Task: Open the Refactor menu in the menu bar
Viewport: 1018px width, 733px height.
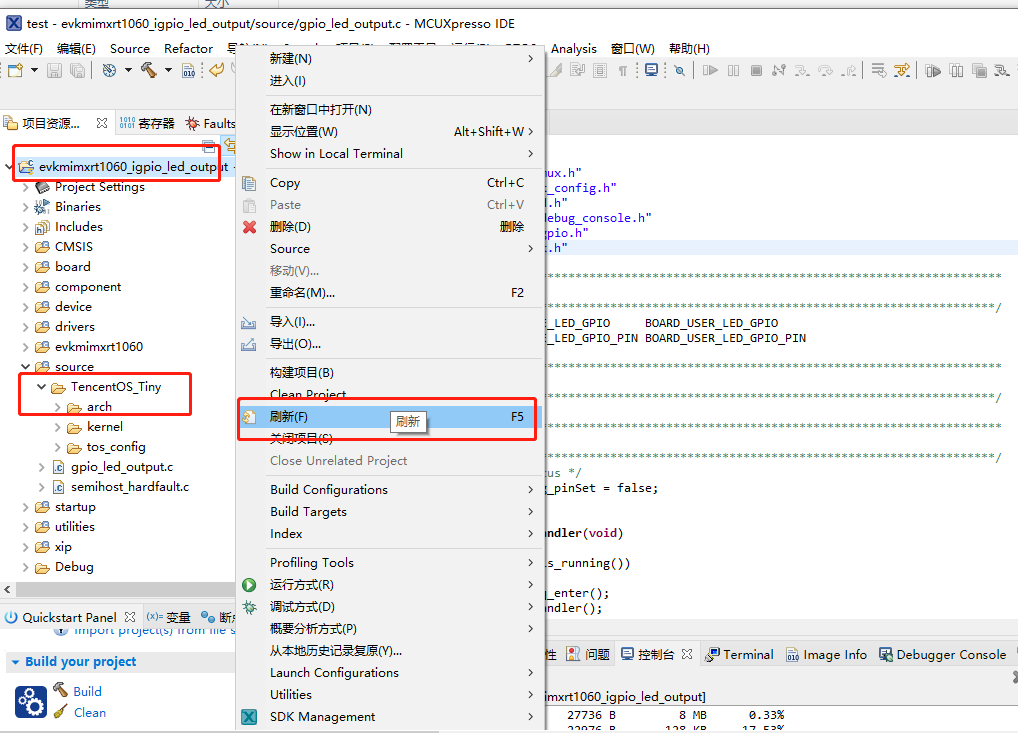Action: 188,49
